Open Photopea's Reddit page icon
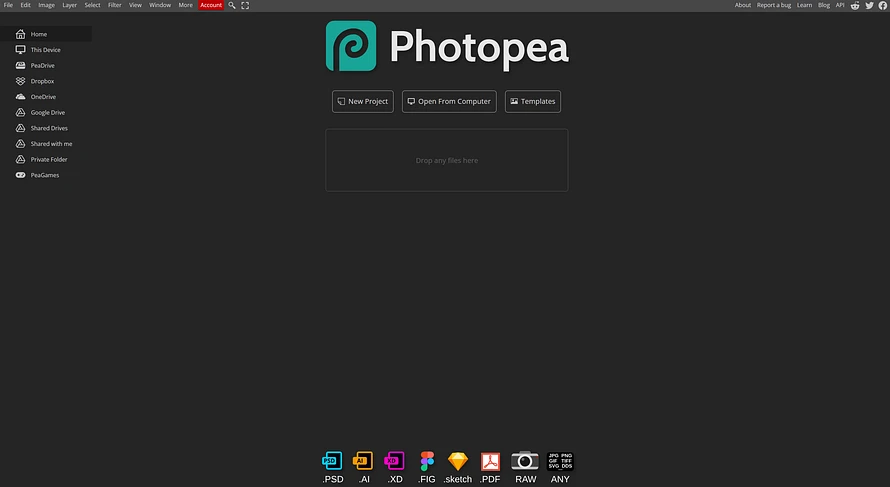The image size is (890, 487). pos(855,5)
